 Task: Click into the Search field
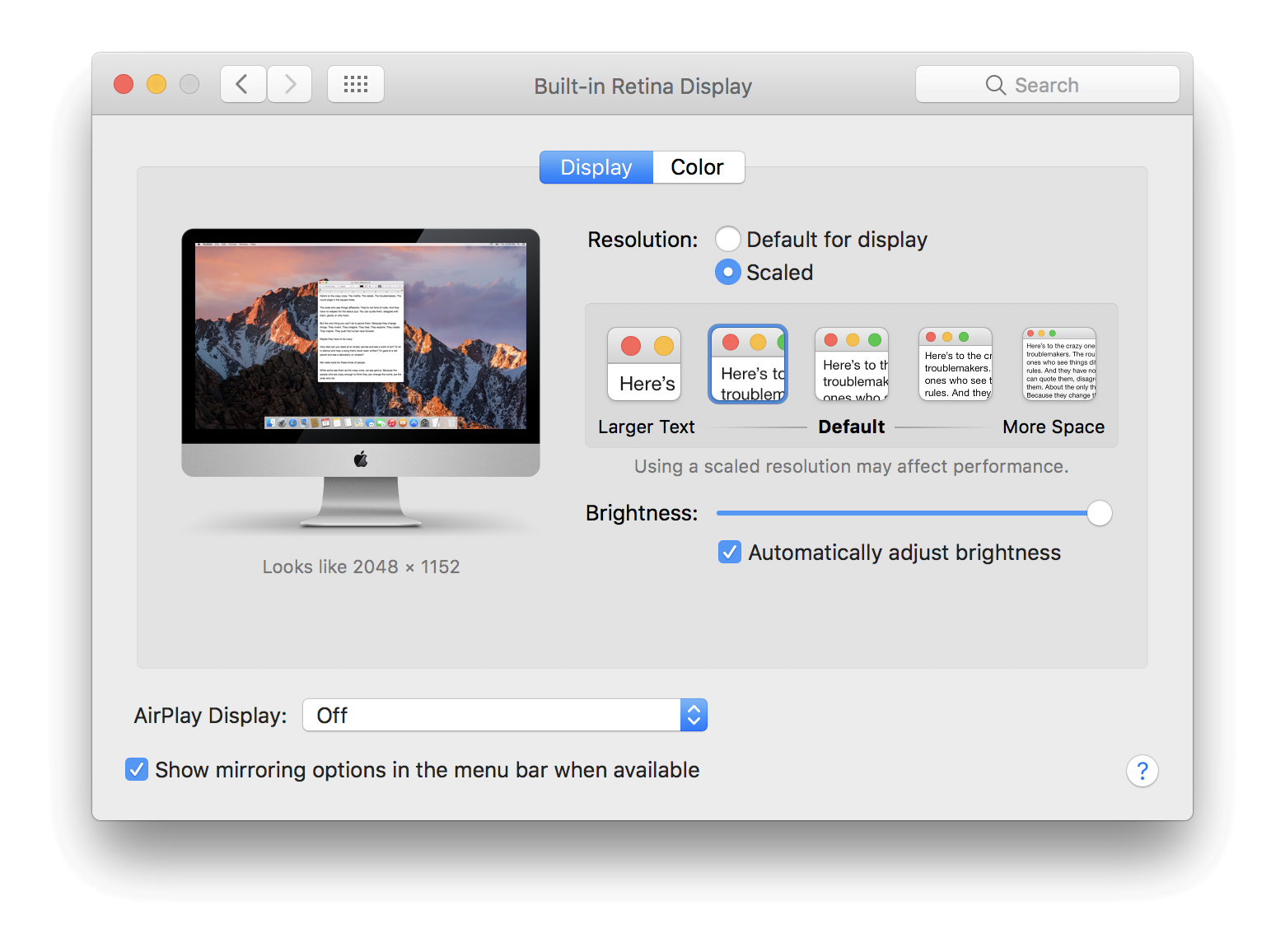coord(1048,84)
